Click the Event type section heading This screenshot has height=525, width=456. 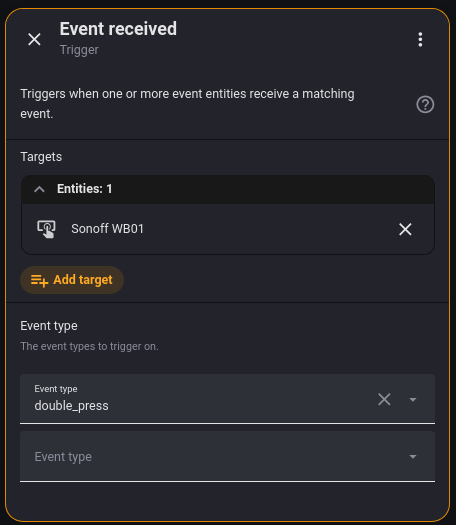pyautogui.click(x=49, y=326)
